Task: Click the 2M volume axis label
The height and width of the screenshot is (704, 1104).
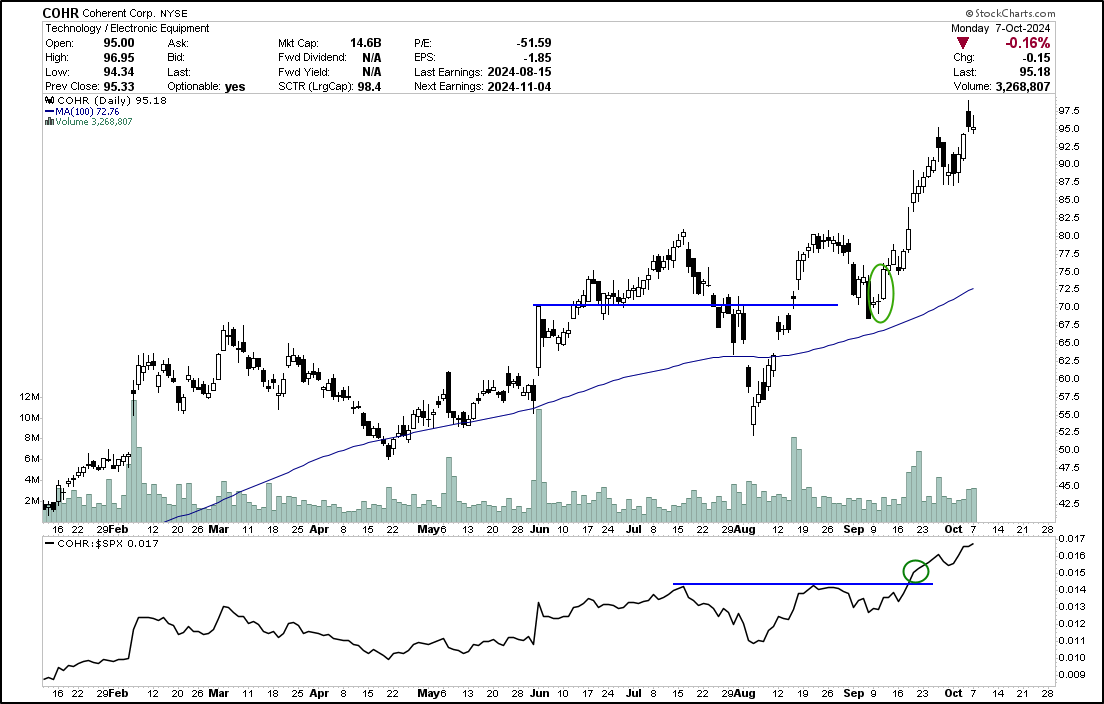Action: pyautogui.click(x=32, y=501)
